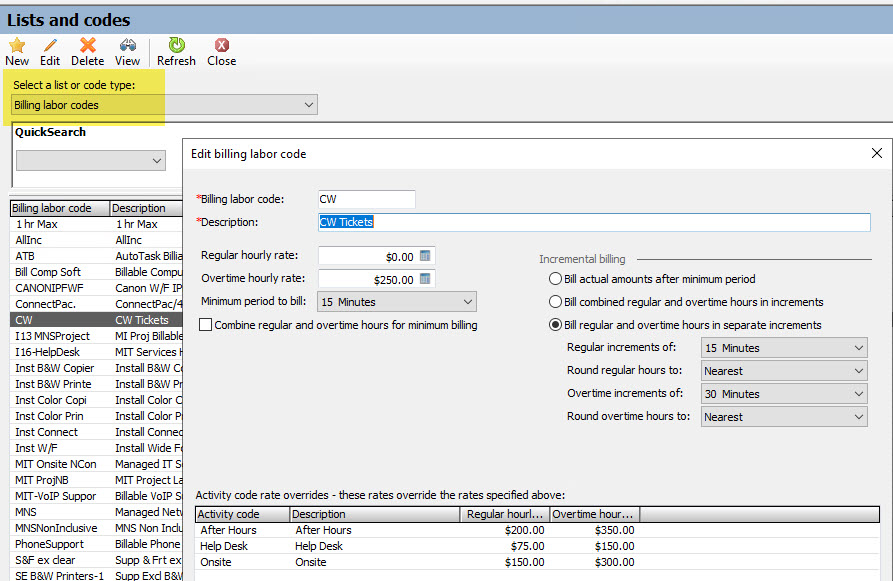
Task: Select the Inst Connect row
Action: pos(97,432)
